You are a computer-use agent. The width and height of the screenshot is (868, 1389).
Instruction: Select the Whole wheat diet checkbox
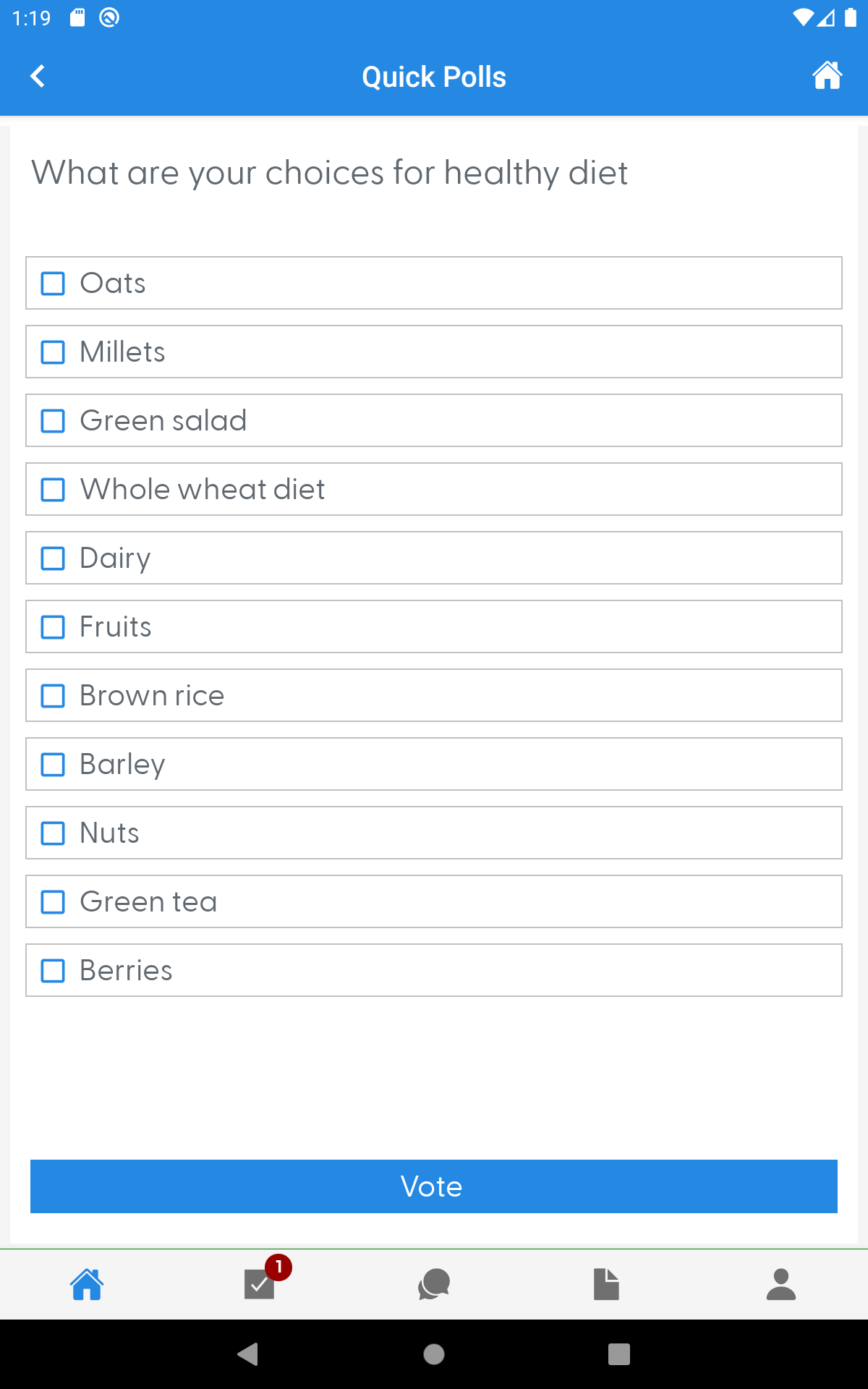53,490
